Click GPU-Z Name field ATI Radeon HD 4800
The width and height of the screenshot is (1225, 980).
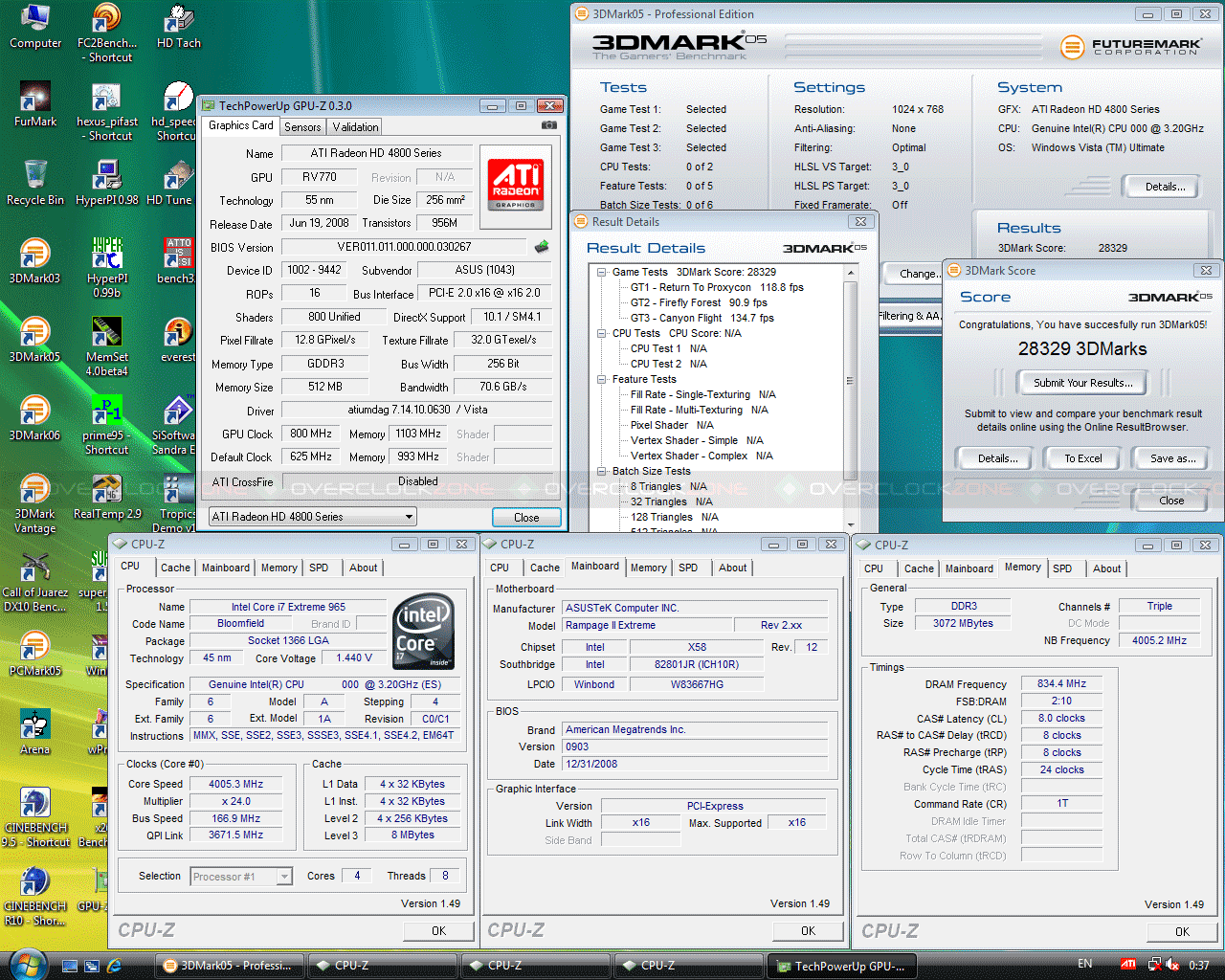click(x=376, y=153)
